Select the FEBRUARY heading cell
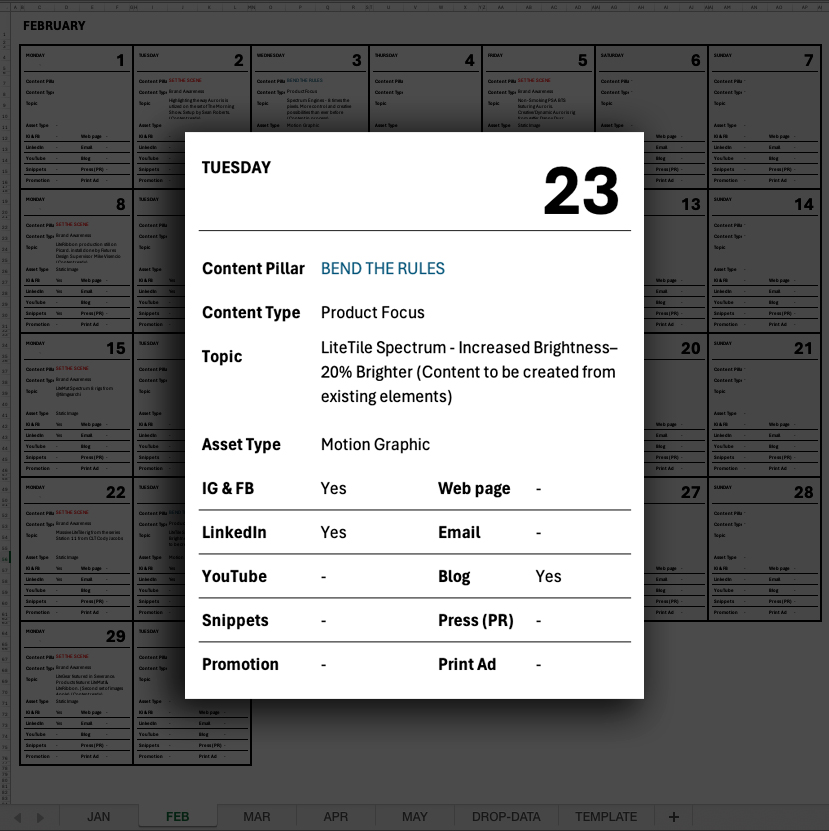This screenshot has width=829, height=831. 54,26
